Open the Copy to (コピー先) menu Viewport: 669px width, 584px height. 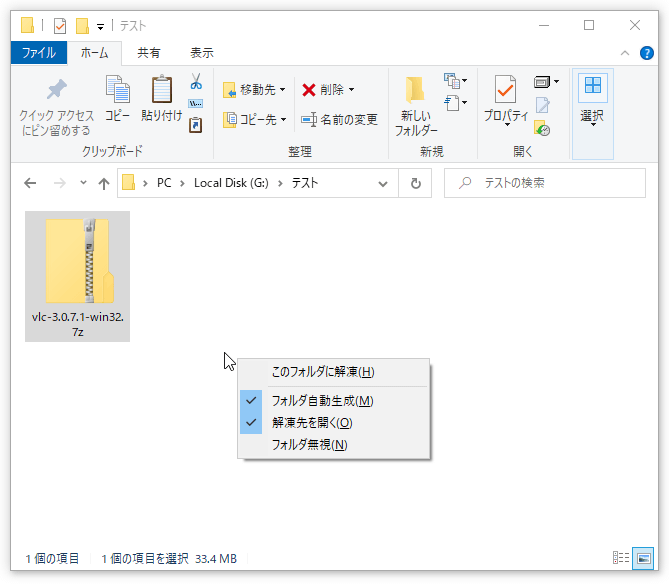click(254, 119)
